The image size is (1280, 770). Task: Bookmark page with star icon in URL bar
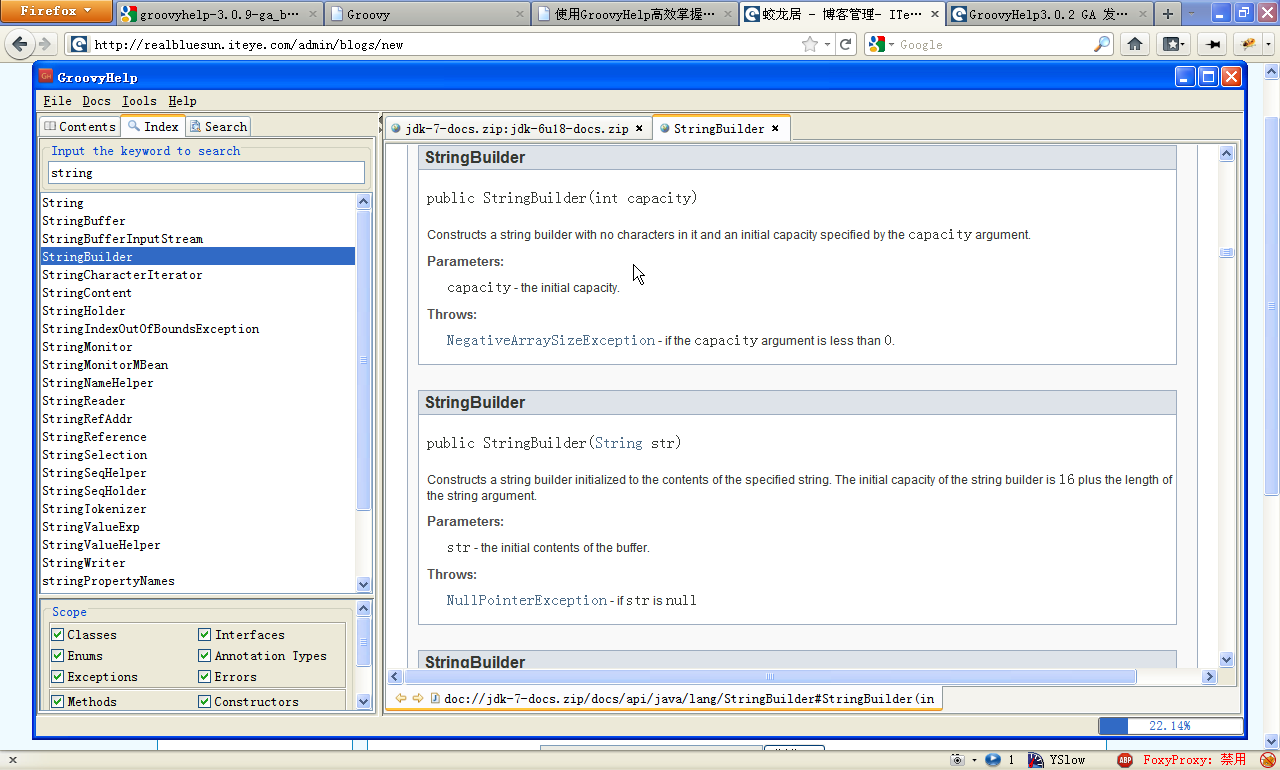coord(810,44)
